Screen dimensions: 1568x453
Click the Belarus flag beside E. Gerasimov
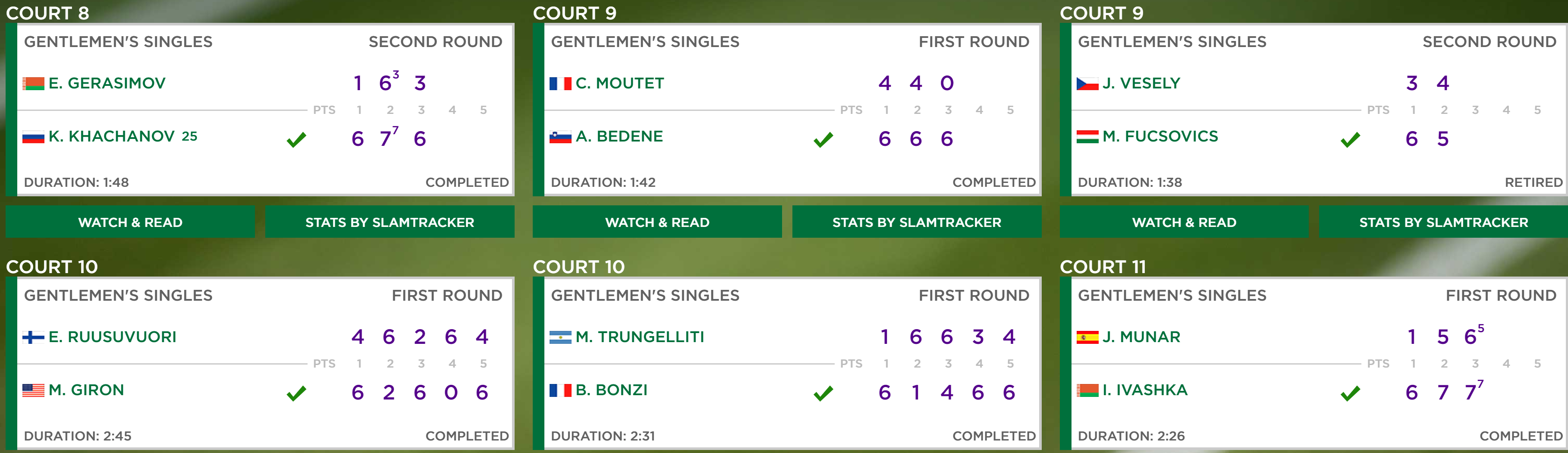pyautogui.click(x=33, y=83)
